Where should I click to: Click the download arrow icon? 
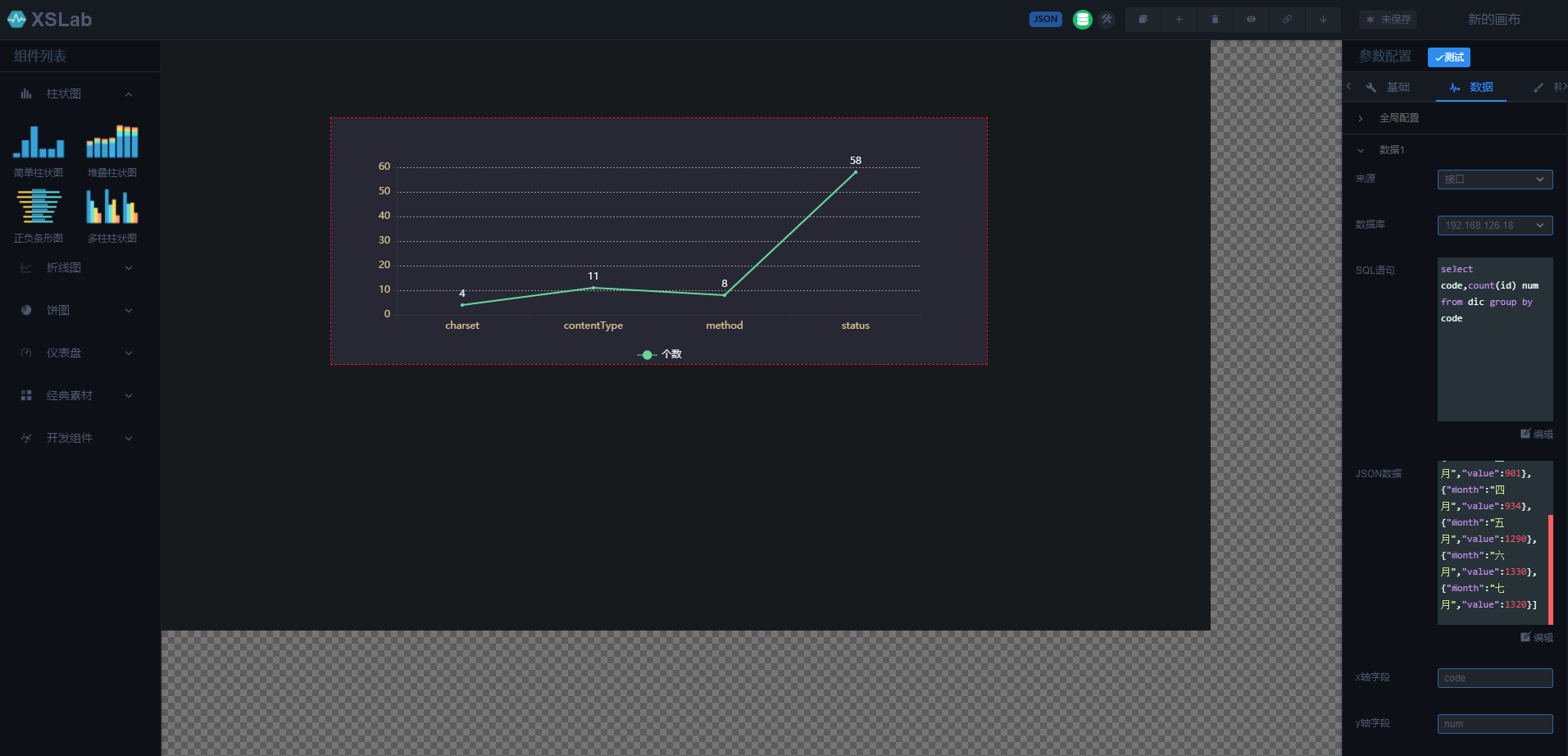tap(1323, 20)
